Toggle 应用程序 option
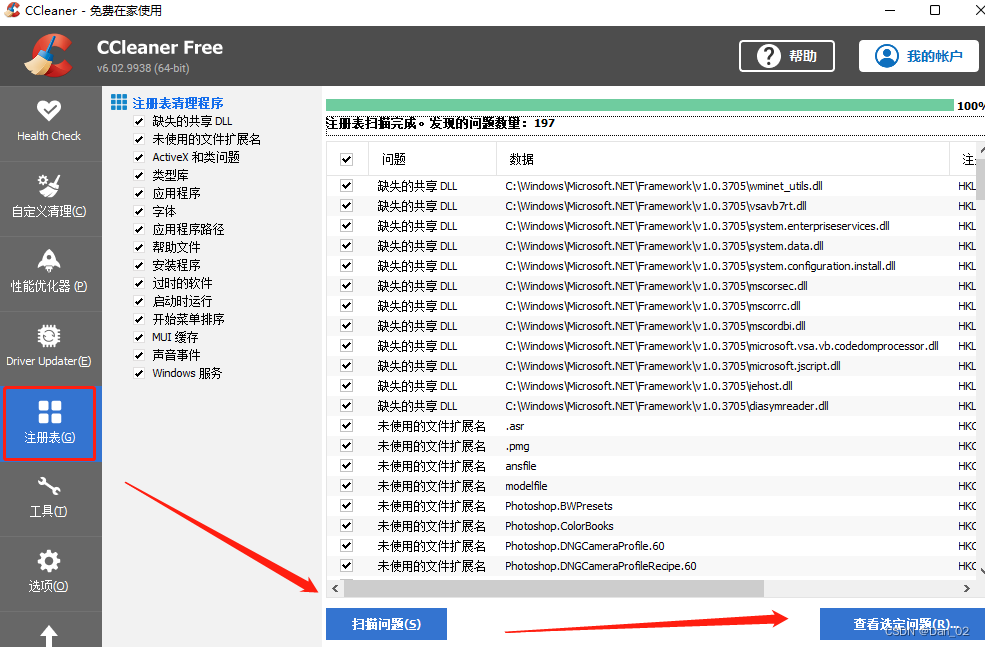The width and height of the screenshot is (985, 647). pos(139,193)
